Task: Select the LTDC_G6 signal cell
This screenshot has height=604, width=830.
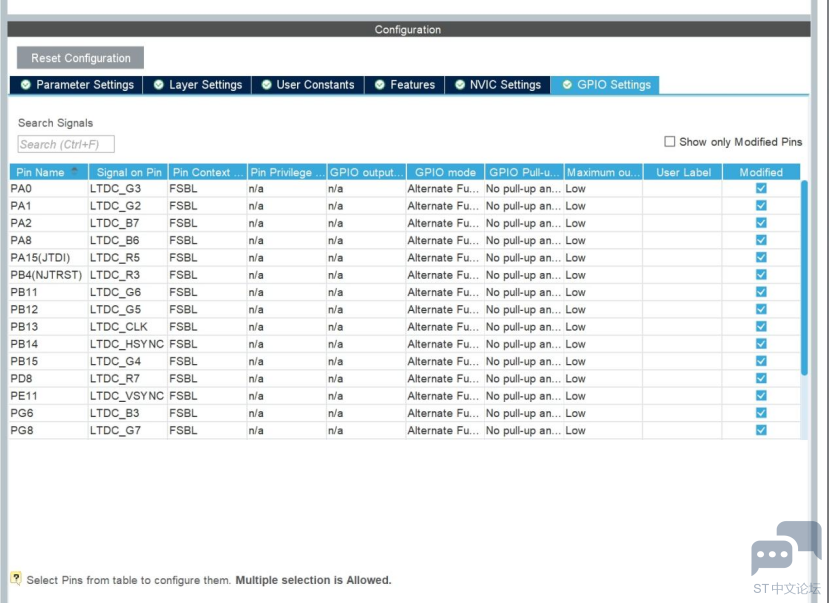Action: (x=129, y=292)
